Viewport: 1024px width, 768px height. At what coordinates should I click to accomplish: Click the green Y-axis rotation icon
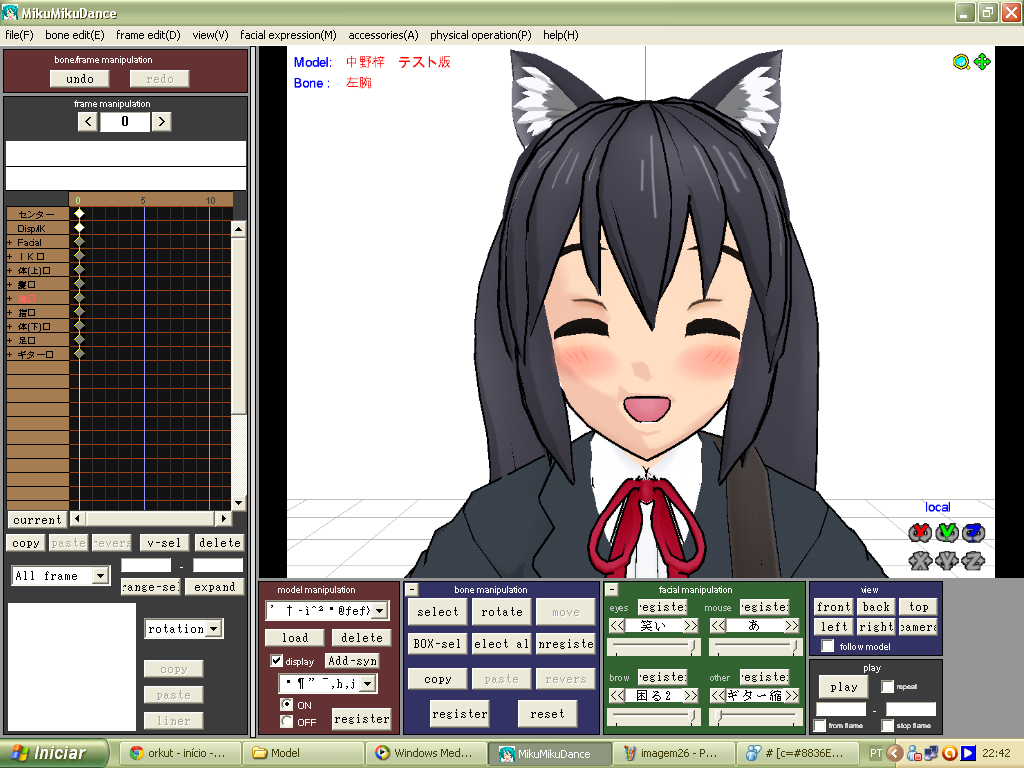[x=947, y=533]
